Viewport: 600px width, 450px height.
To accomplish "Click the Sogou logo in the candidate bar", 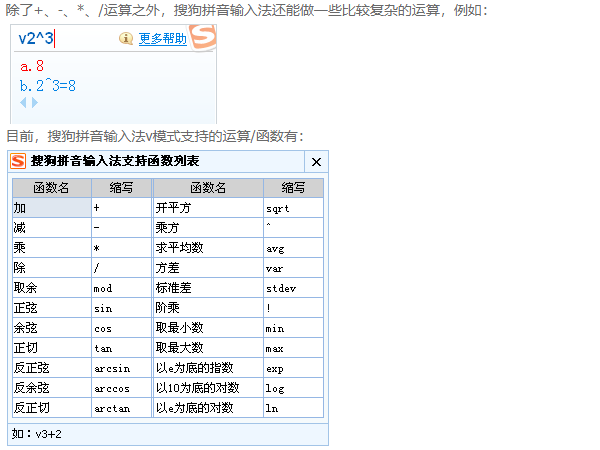I will 203,39.
